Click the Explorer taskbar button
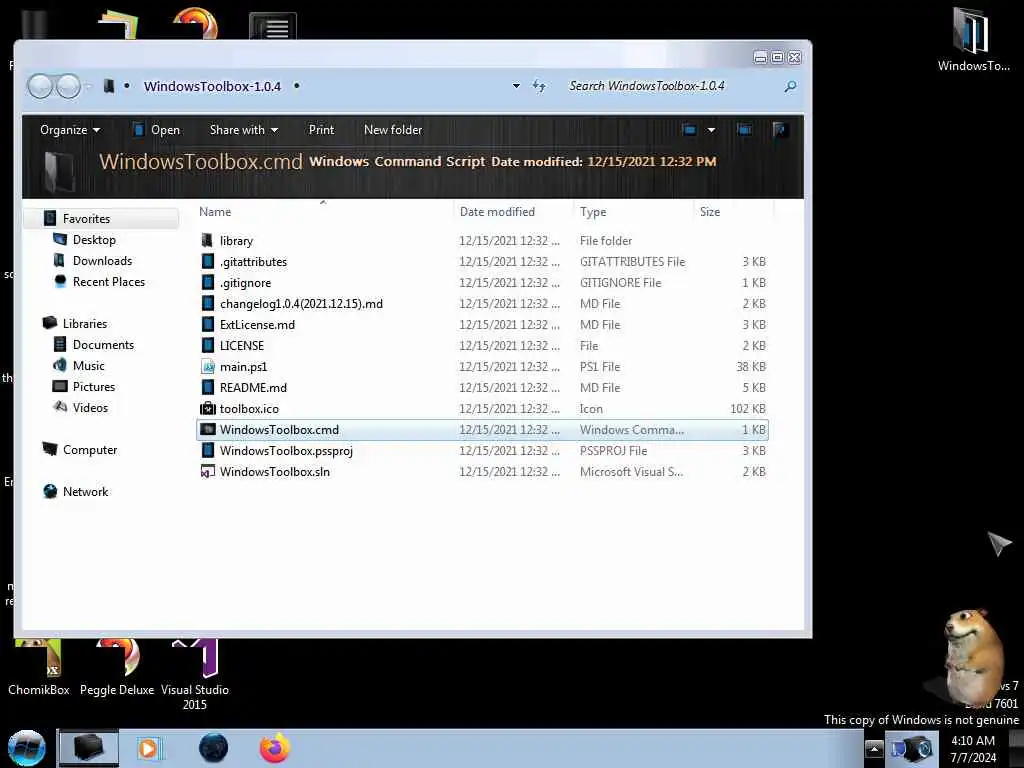 [x=89, y=748]
